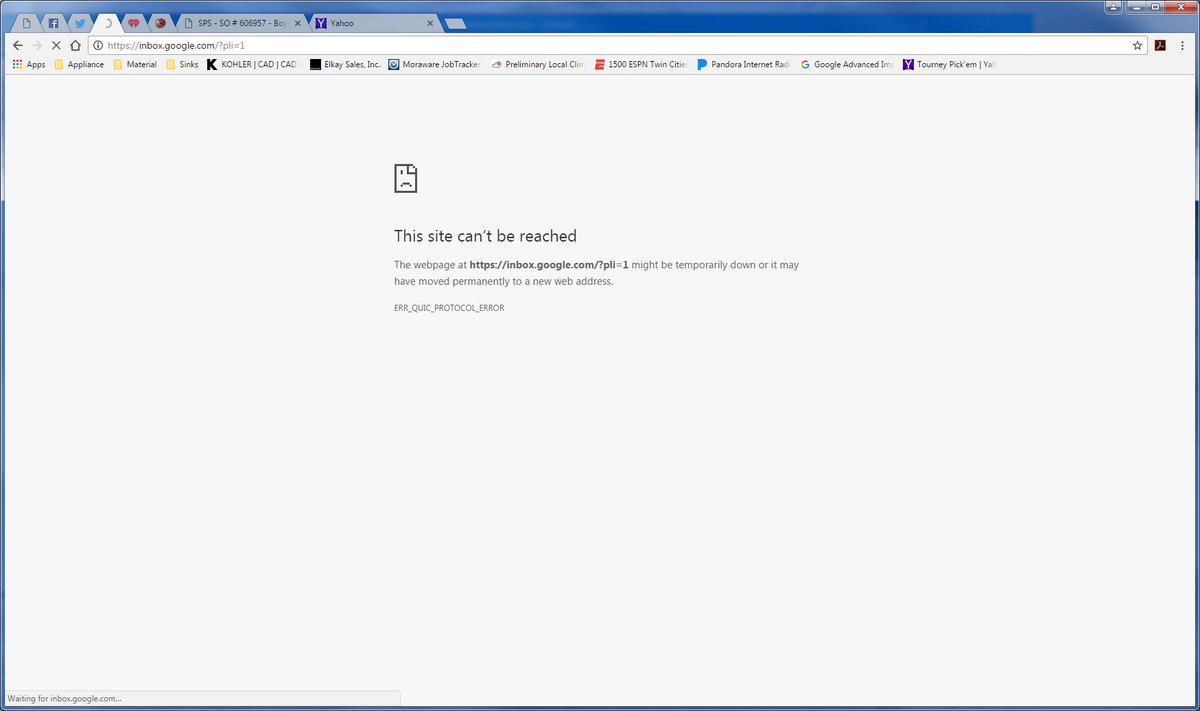
Task: Click the sad page error icon
Action: click(405, 179)
